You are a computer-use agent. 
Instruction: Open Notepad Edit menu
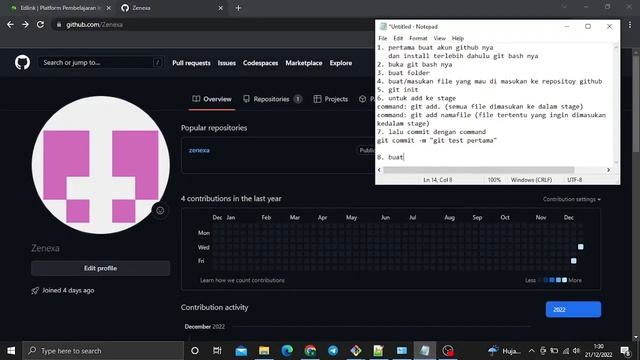pos(398,38)
